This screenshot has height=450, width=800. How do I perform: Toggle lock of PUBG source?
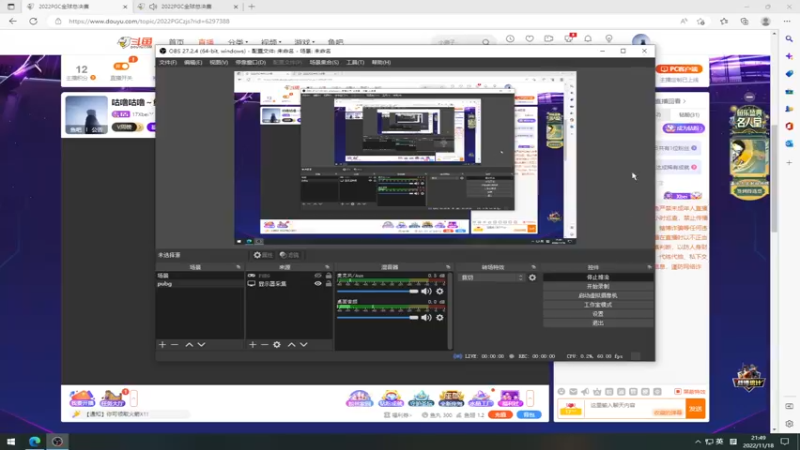click(x=329, y=276)
